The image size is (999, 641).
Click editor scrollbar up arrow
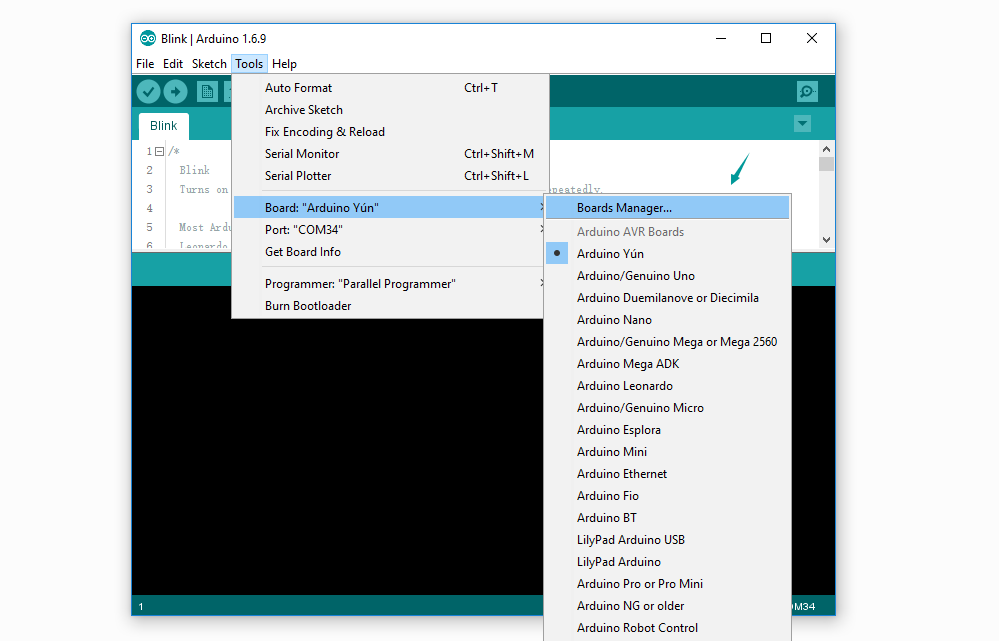click(826, 149)
